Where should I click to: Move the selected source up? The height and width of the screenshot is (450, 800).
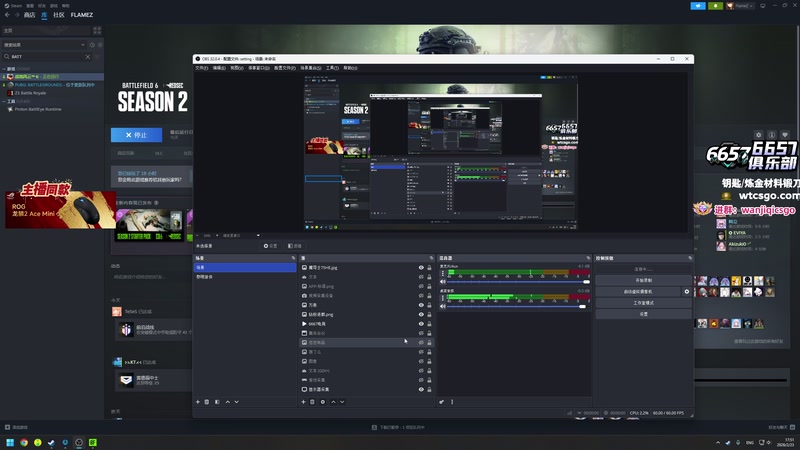(x=333, y=402)
